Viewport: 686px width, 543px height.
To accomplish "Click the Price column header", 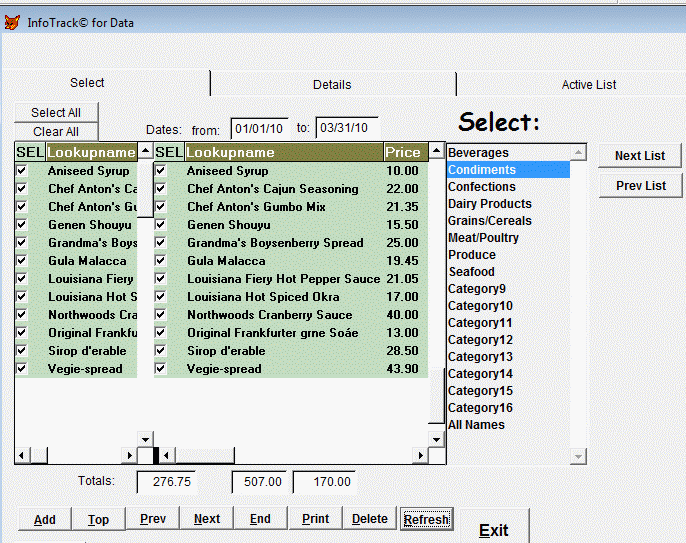I will tap(404, 152).
